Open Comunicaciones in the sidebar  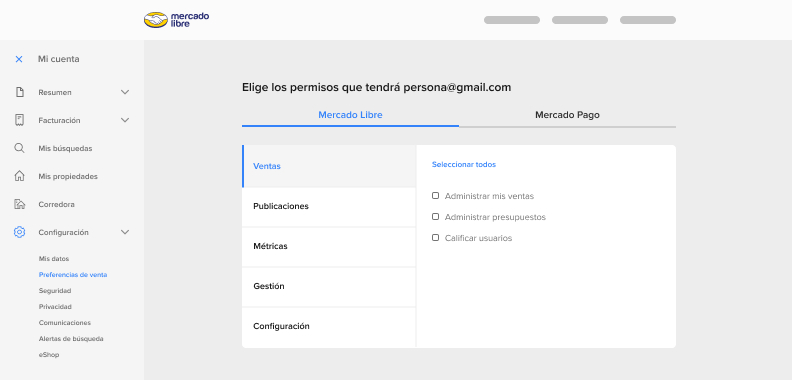[x=65, y=323]
